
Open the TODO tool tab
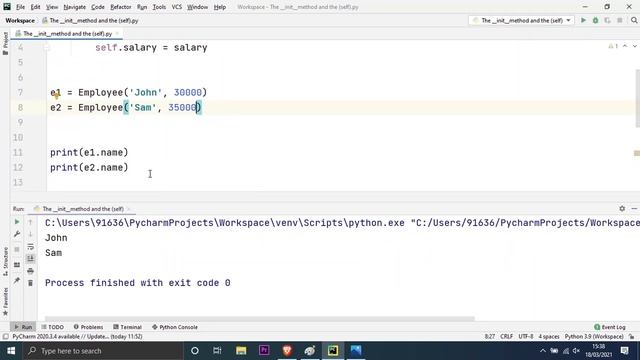tap(53, 327)
